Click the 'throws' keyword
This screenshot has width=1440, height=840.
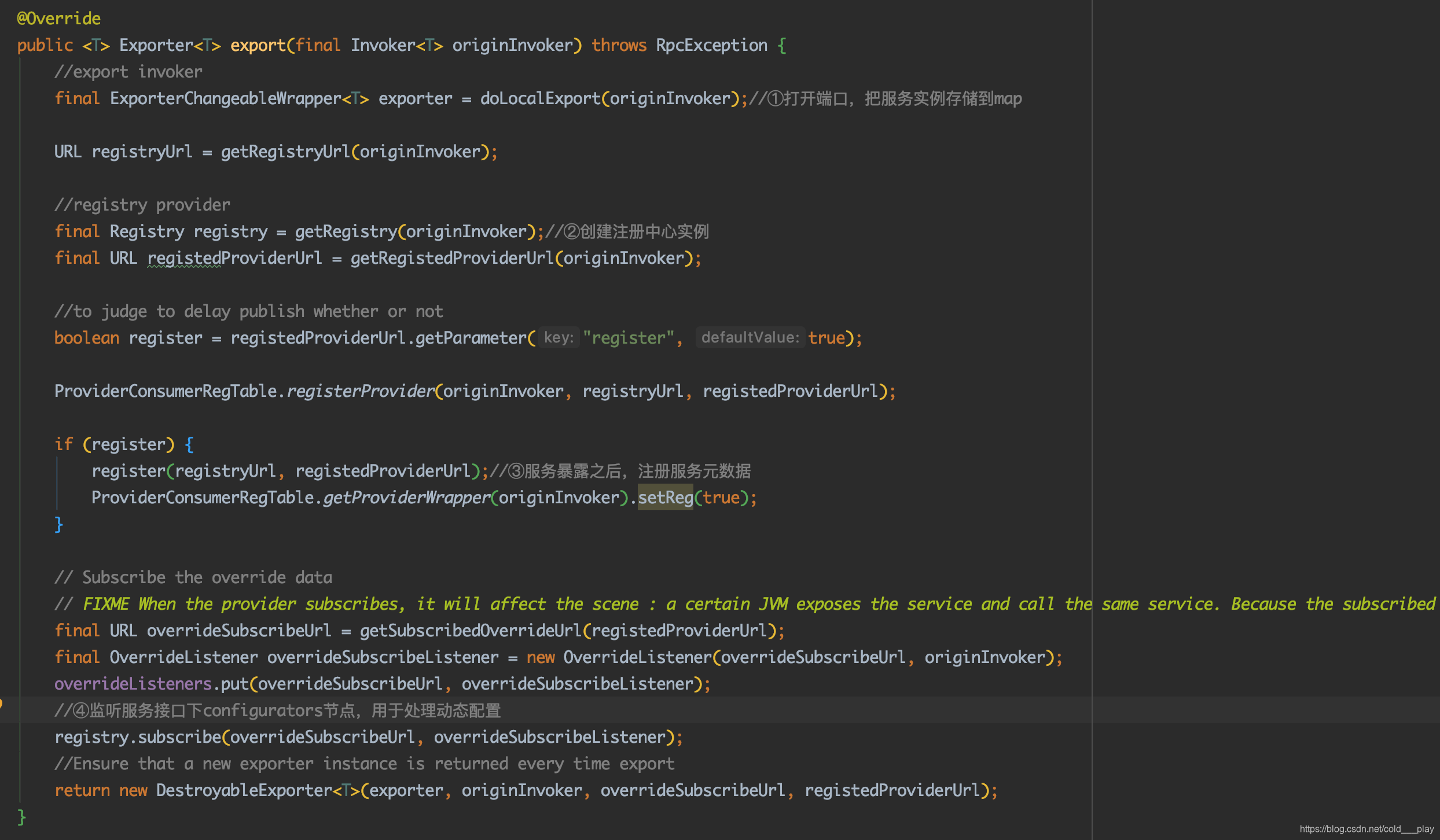coord(619,45)
